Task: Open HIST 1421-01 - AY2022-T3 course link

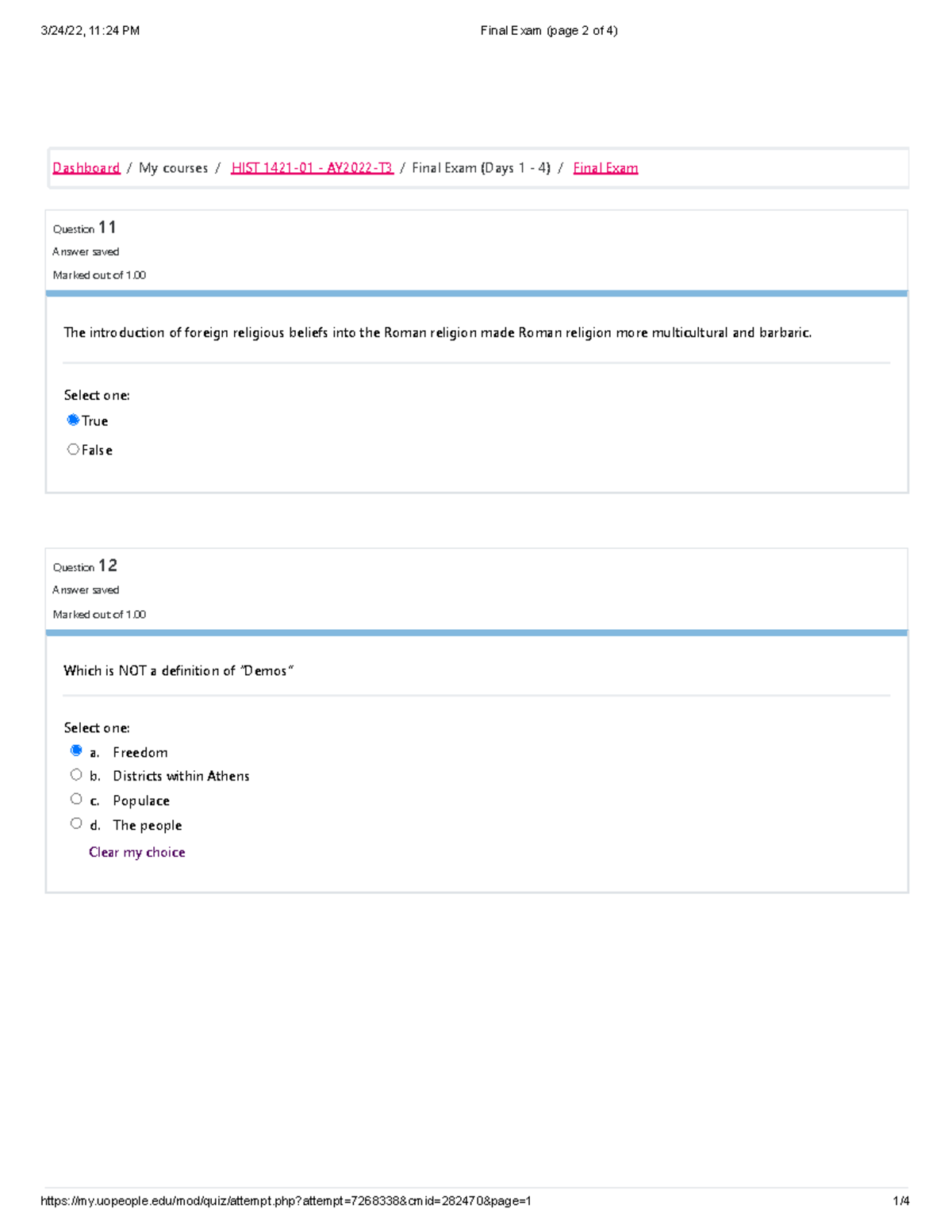Action: pyautogui.click(x=312, y=168)
